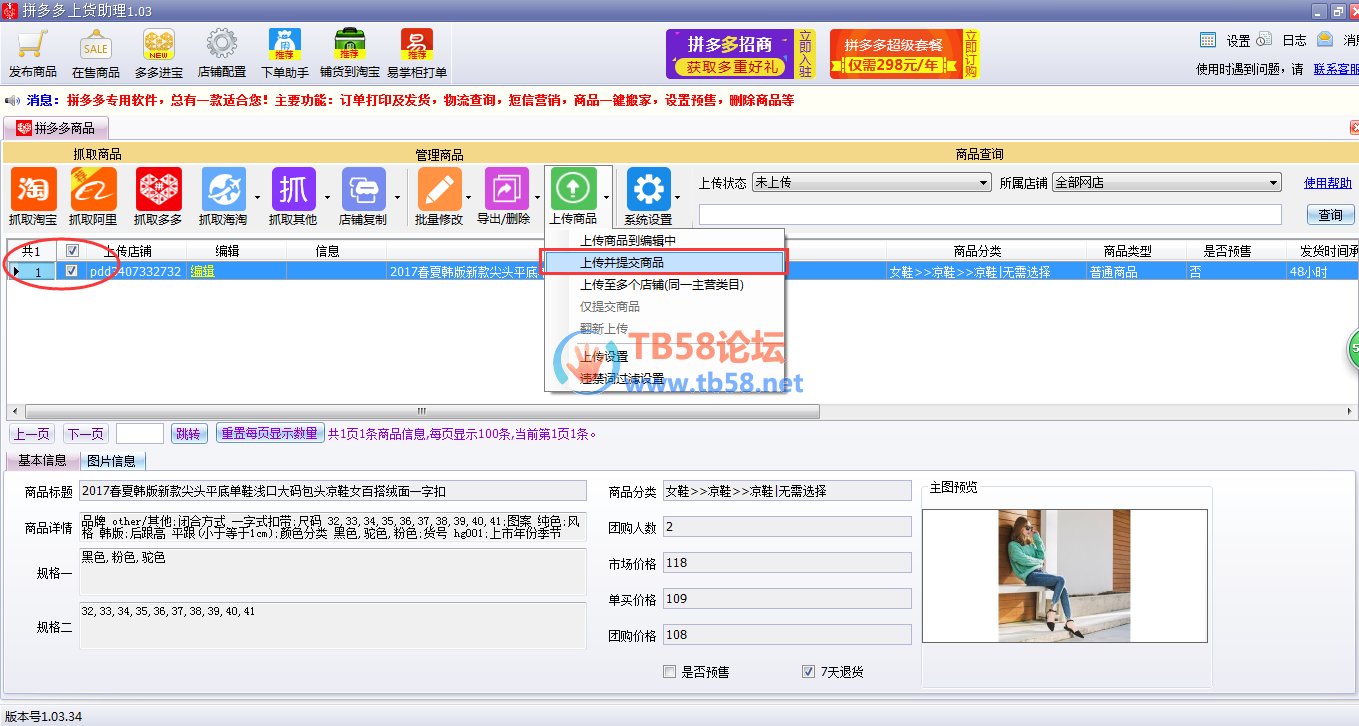Click the 抓取阿里 icon
Viewport: 1359px width, 726px height.
(x=93, y=189)
